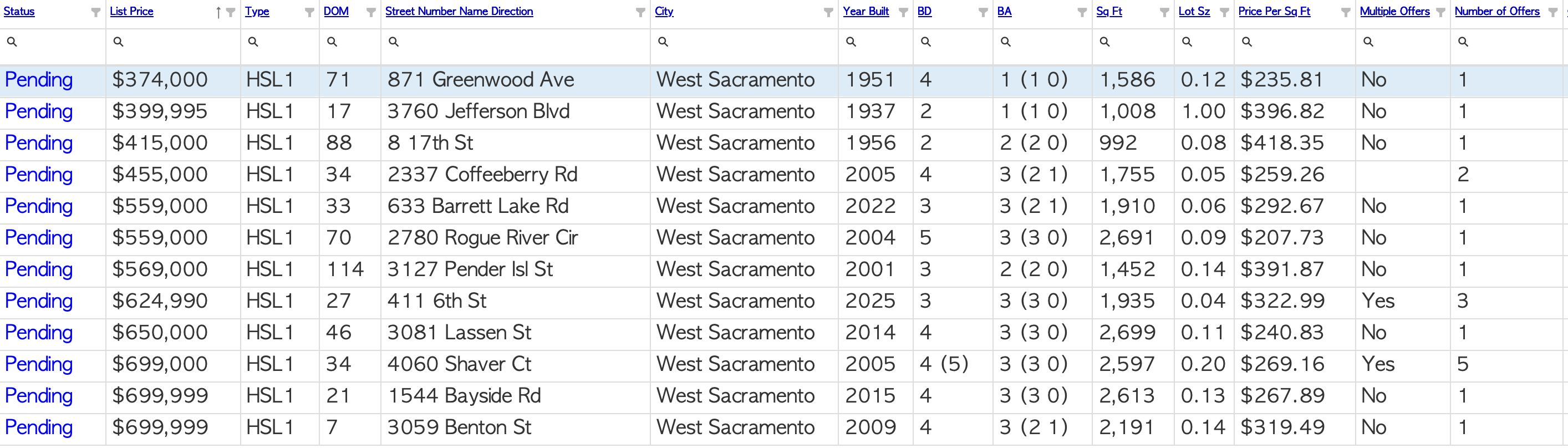The height and width of the screenshot is (448, 1568).
Task: Open the Year Built column filter funnel
Action: (903, 12)
